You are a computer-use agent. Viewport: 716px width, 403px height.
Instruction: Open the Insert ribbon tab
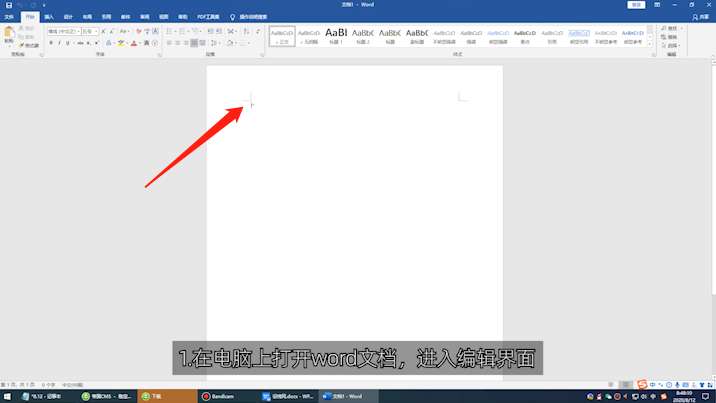click(48, 17)
